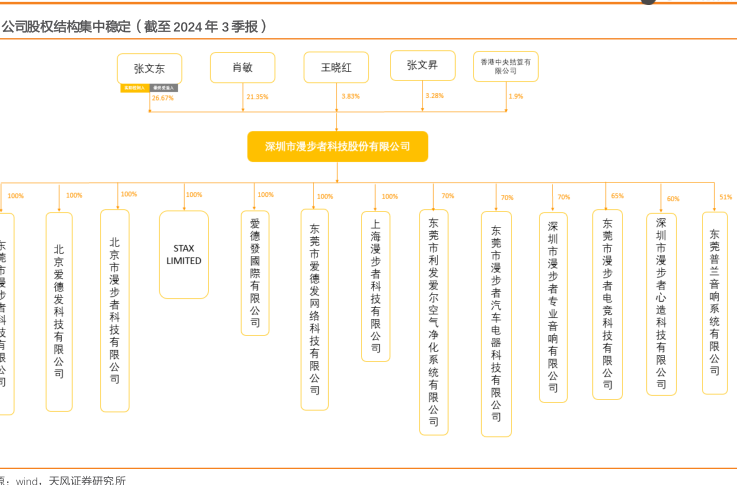Click the 65% ownership label
Viewport: 737px width, 485px height.
coord(617,196)
